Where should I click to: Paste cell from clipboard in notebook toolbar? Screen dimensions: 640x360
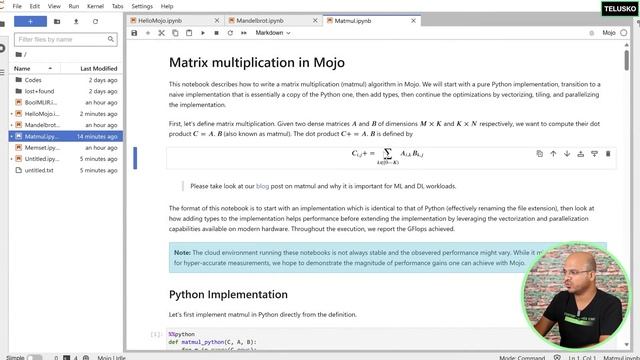pos(189,33)
